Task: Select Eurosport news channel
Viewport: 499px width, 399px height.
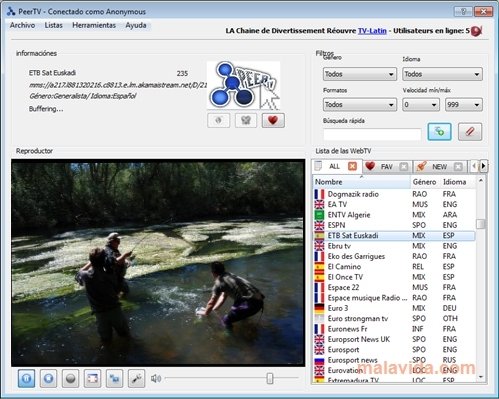Action: [x=394, y=360]
